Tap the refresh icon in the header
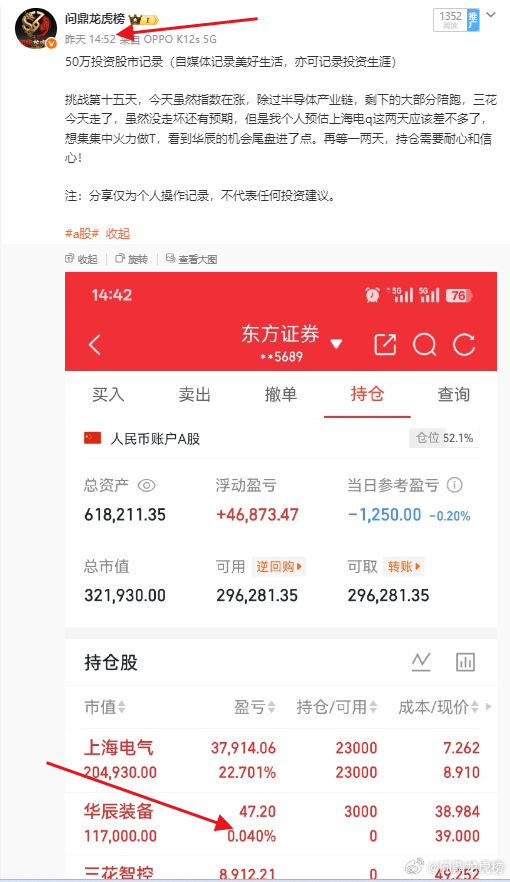 464,345
